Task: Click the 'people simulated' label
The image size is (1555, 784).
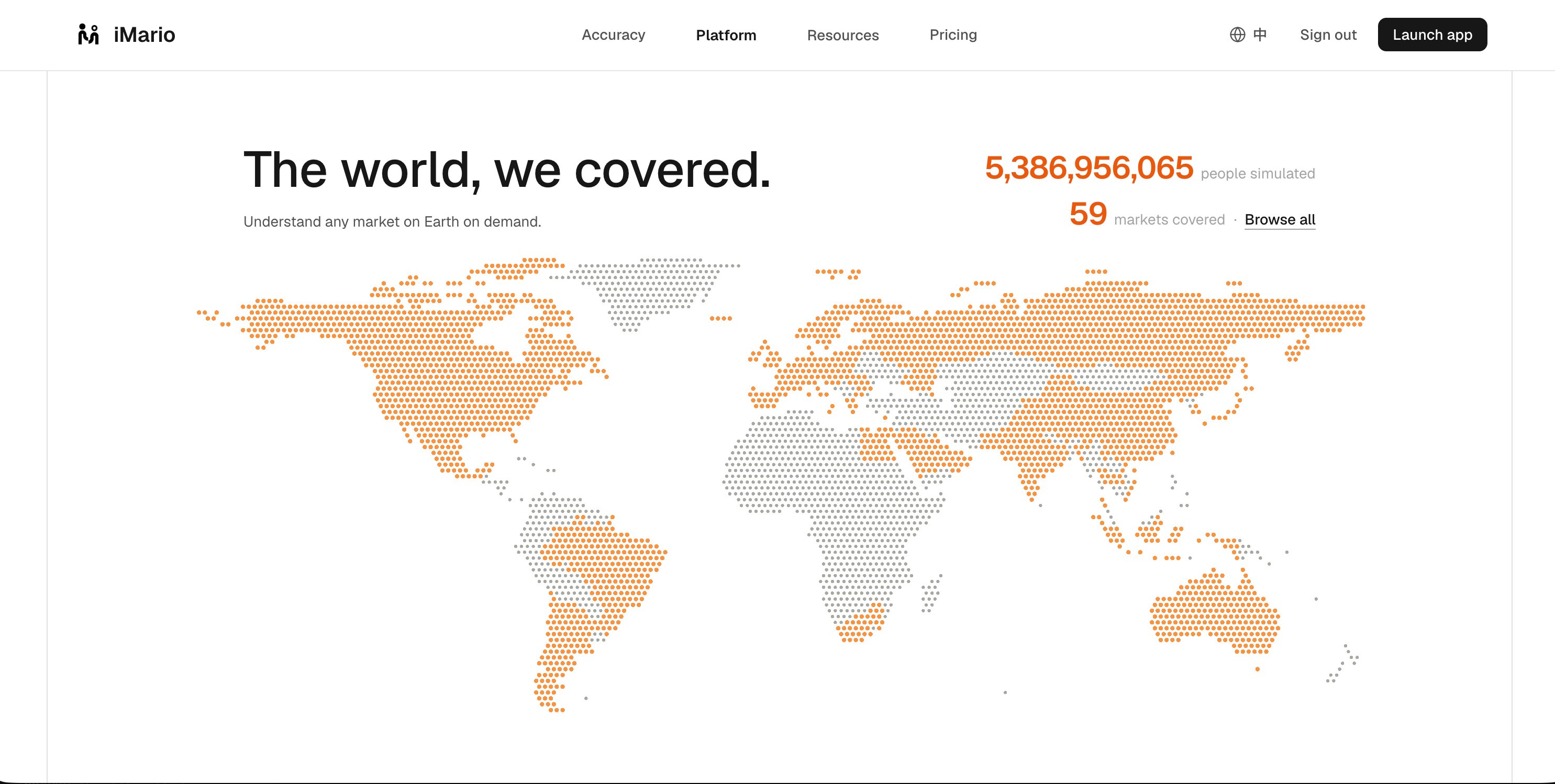Action: (1258, 174)
